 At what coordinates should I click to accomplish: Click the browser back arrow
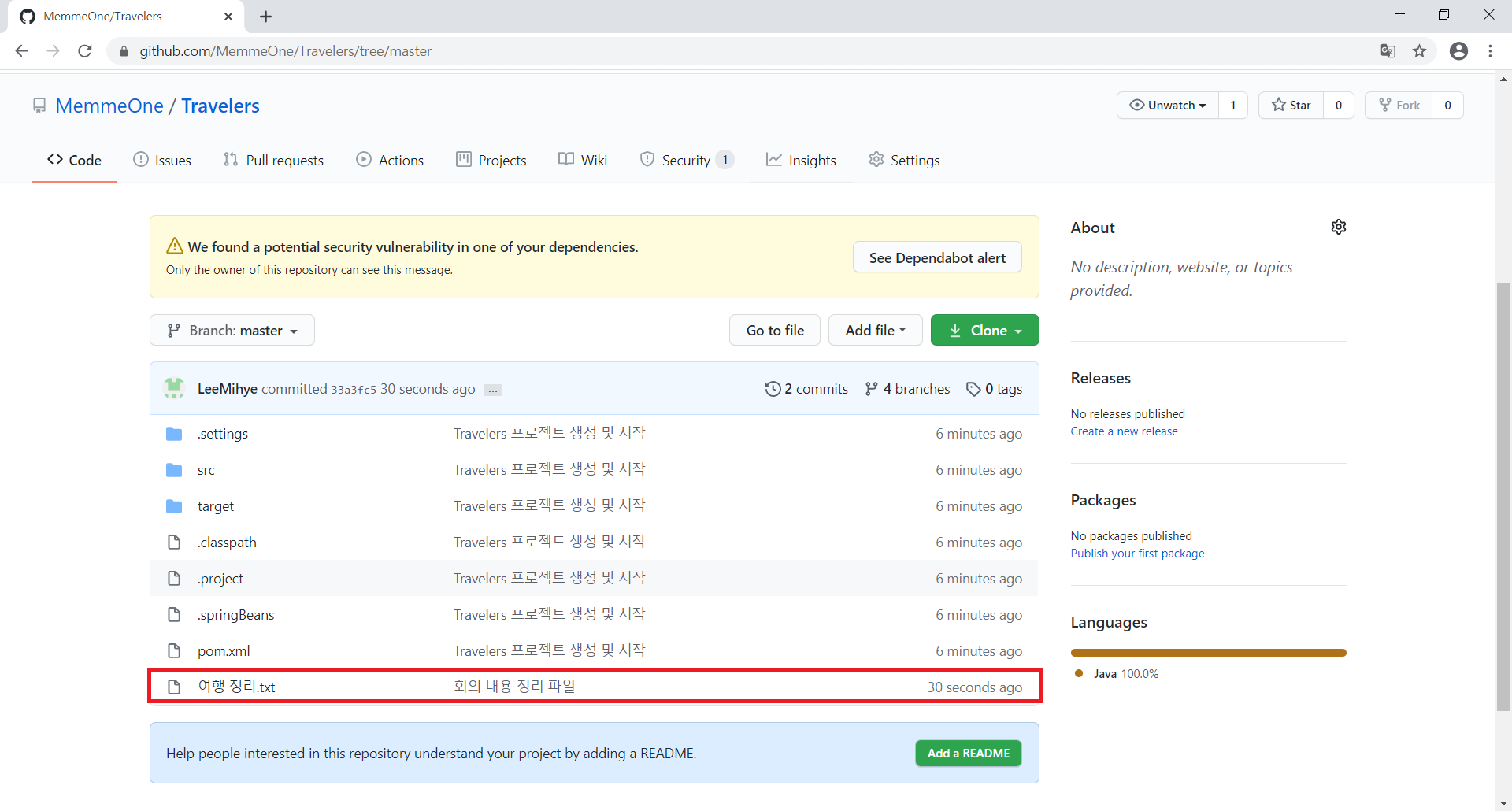coord(21,51)
